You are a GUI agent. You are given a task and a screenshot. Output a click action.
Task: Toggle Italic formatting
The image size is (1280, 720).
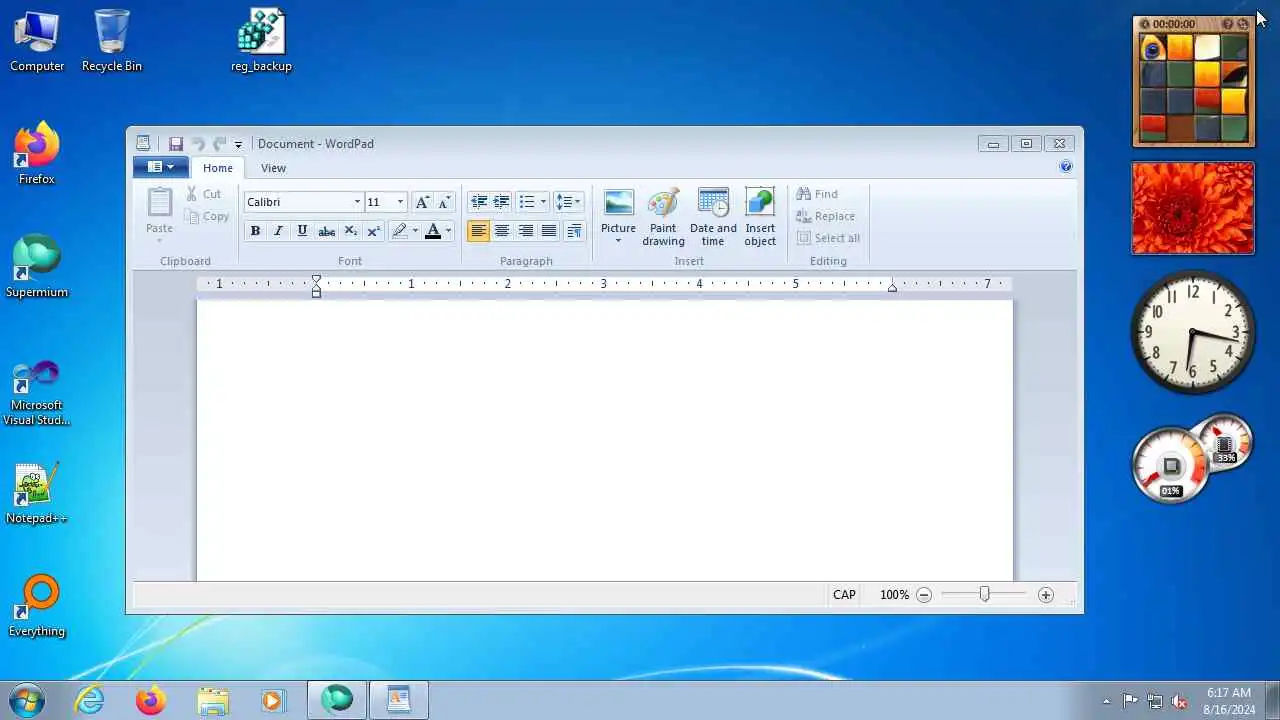278,231
